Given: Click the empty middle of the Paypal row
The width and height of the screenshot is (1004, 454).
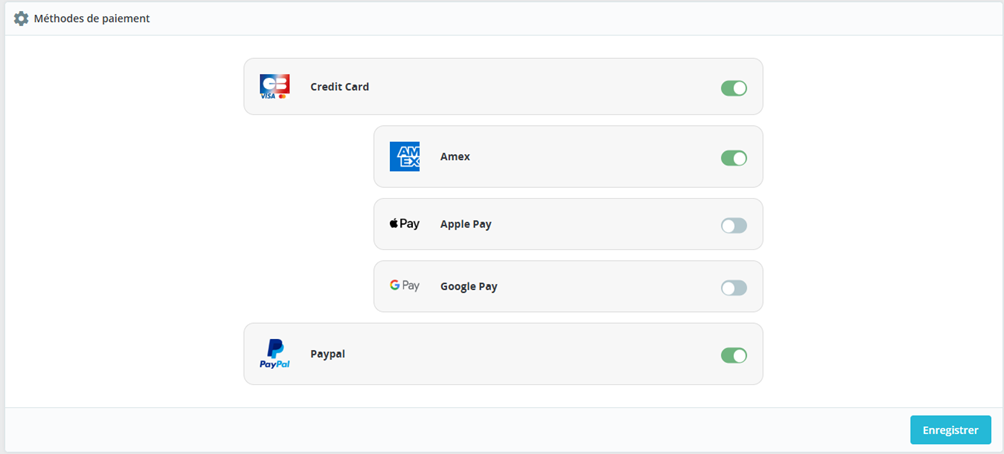Looking at the screenshot, I should tap(530, 354).
